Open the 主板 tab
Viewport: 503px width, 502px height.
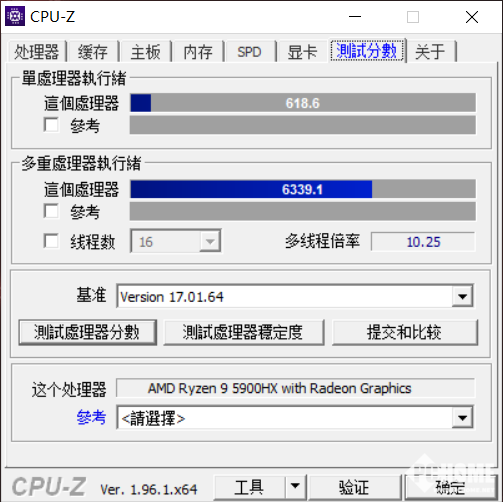pos(146,52)
